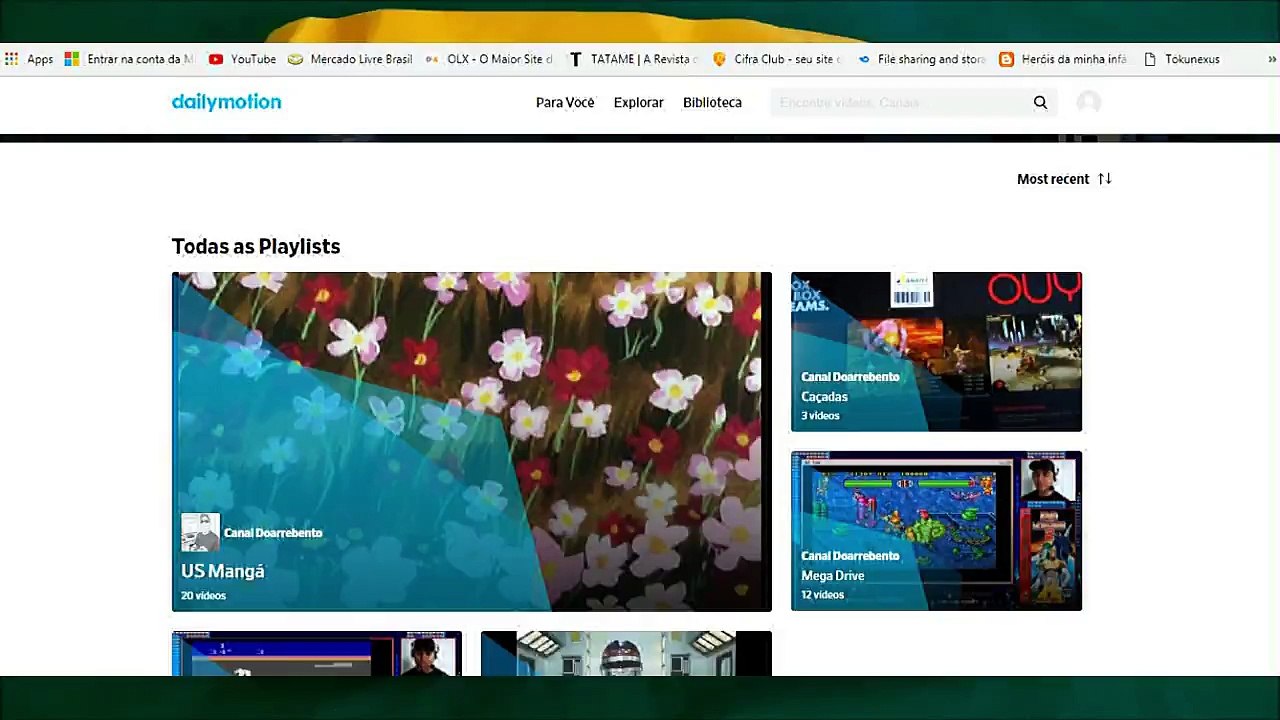Open the playlist with robot helmet thumbnail
1280x720 pixels.
[626, 653]
